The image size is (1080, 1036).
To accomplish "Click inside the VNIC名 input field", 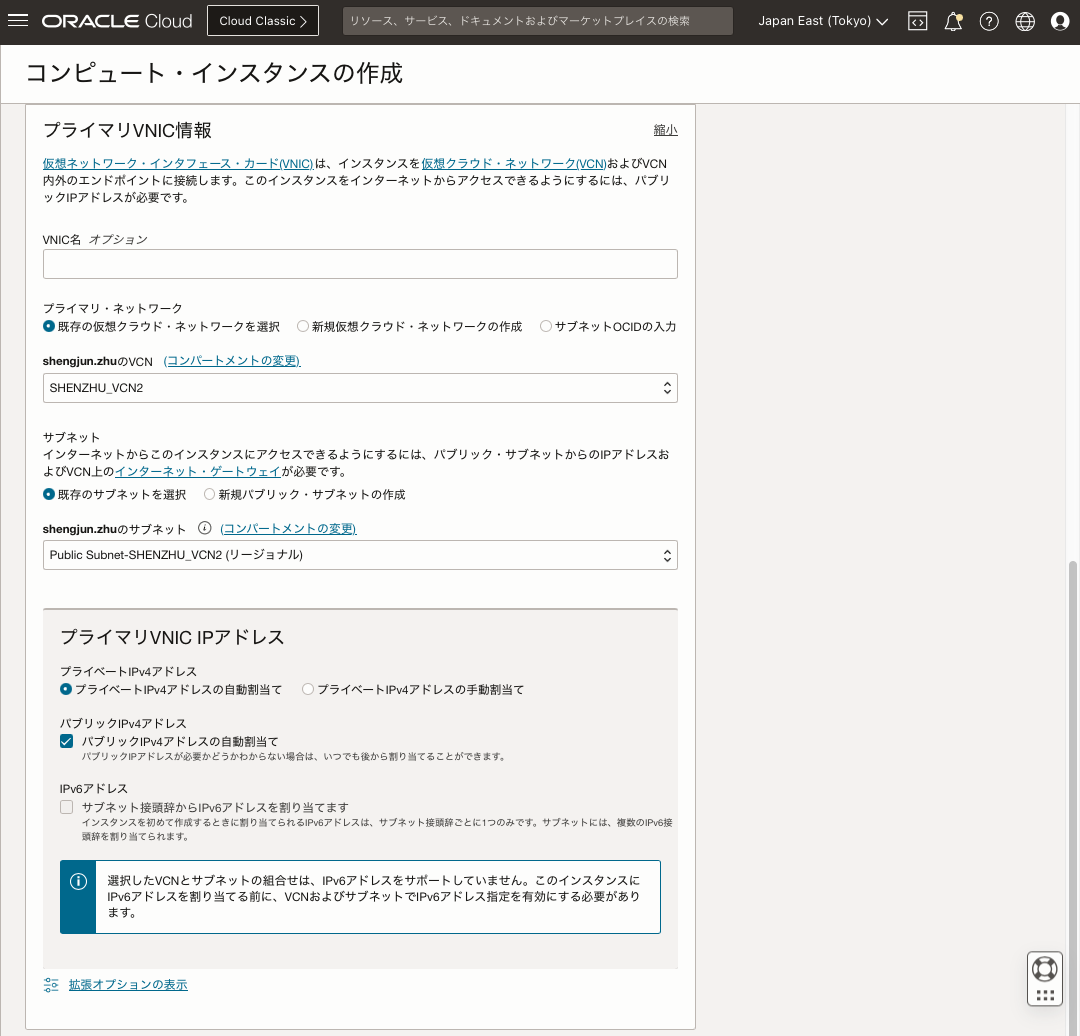I will 360,263.
